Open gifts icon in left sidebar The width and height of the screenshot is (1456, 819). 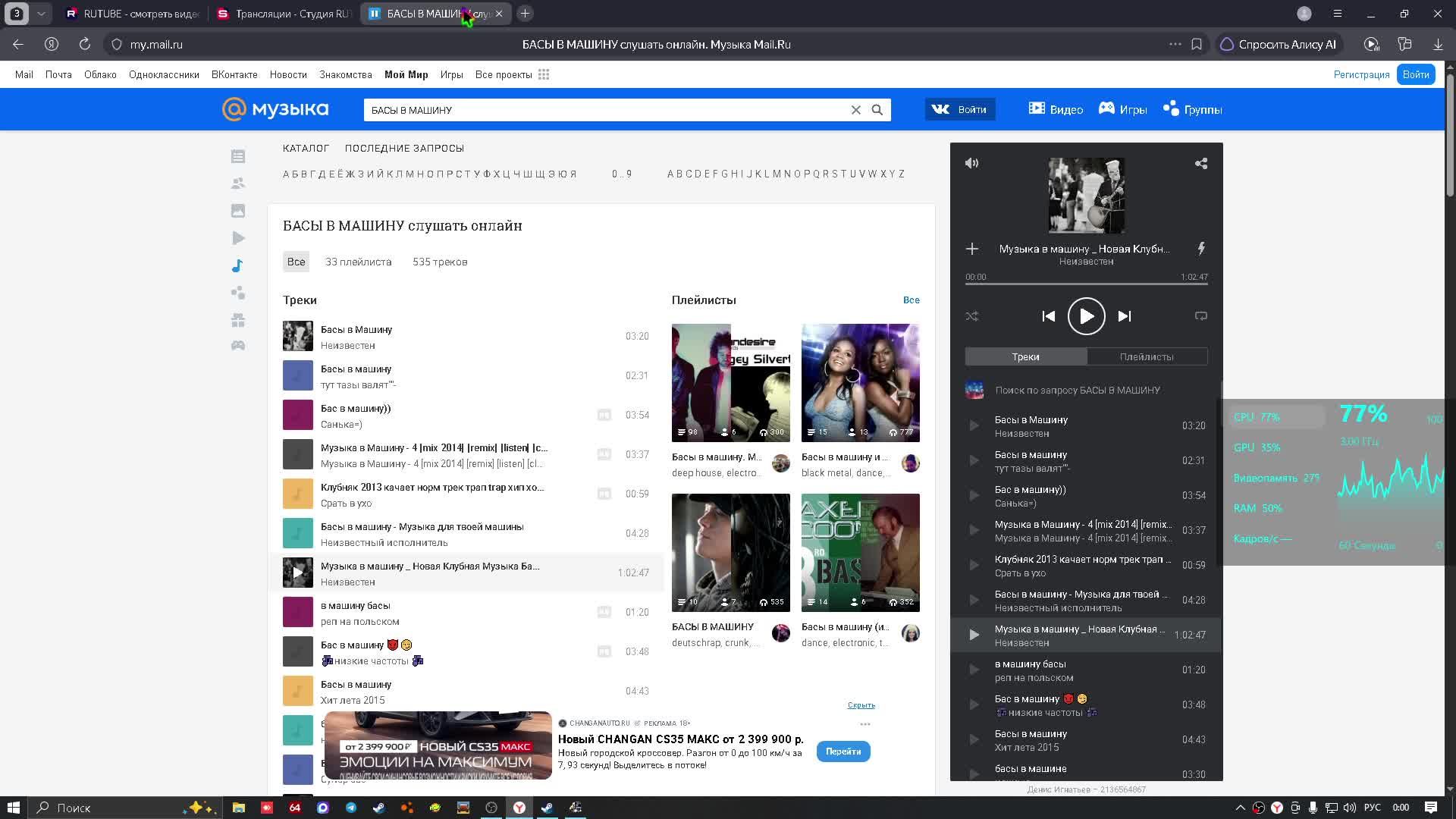(x=238, y=320)
